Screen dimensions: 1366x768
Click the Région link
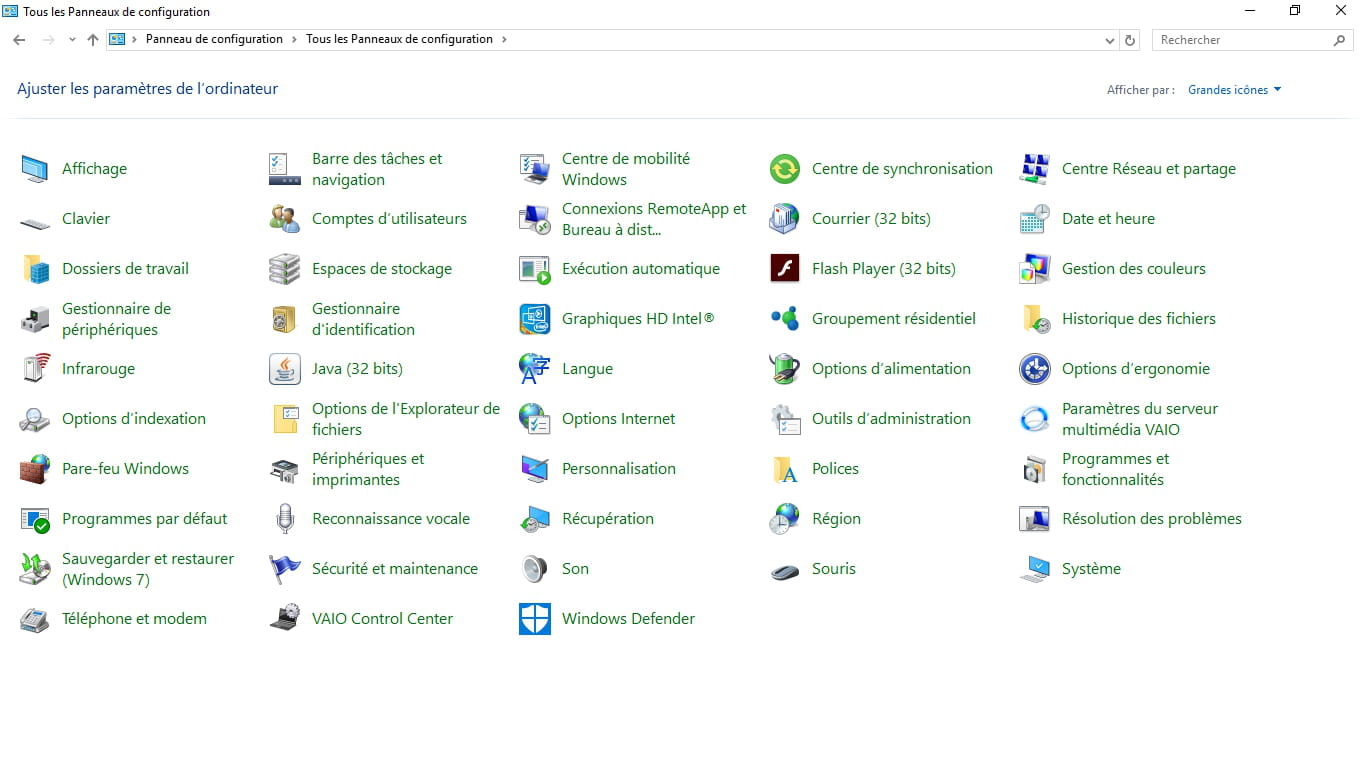(x=836, y=519)
